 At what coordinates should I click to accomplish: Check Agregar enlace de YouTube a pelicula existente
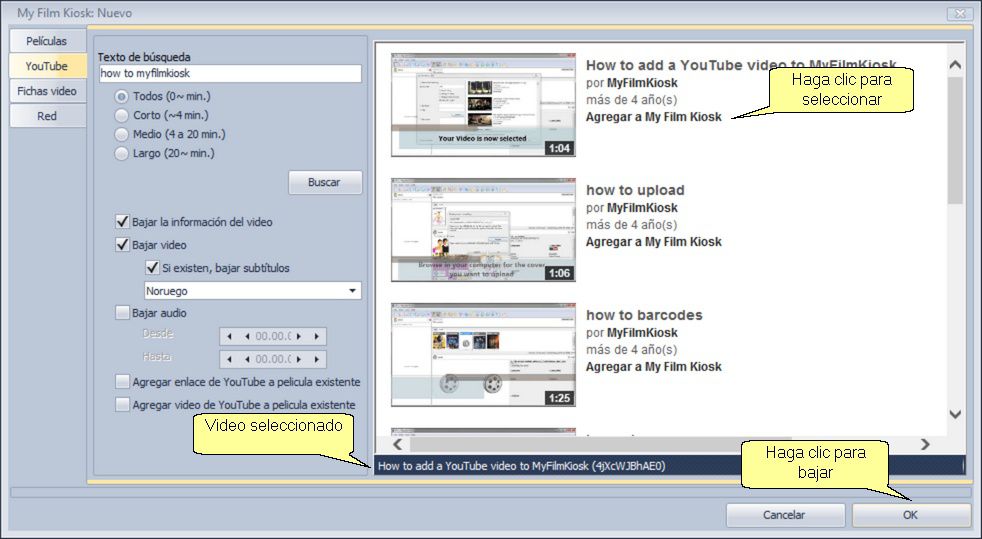[x=123, y=381]
